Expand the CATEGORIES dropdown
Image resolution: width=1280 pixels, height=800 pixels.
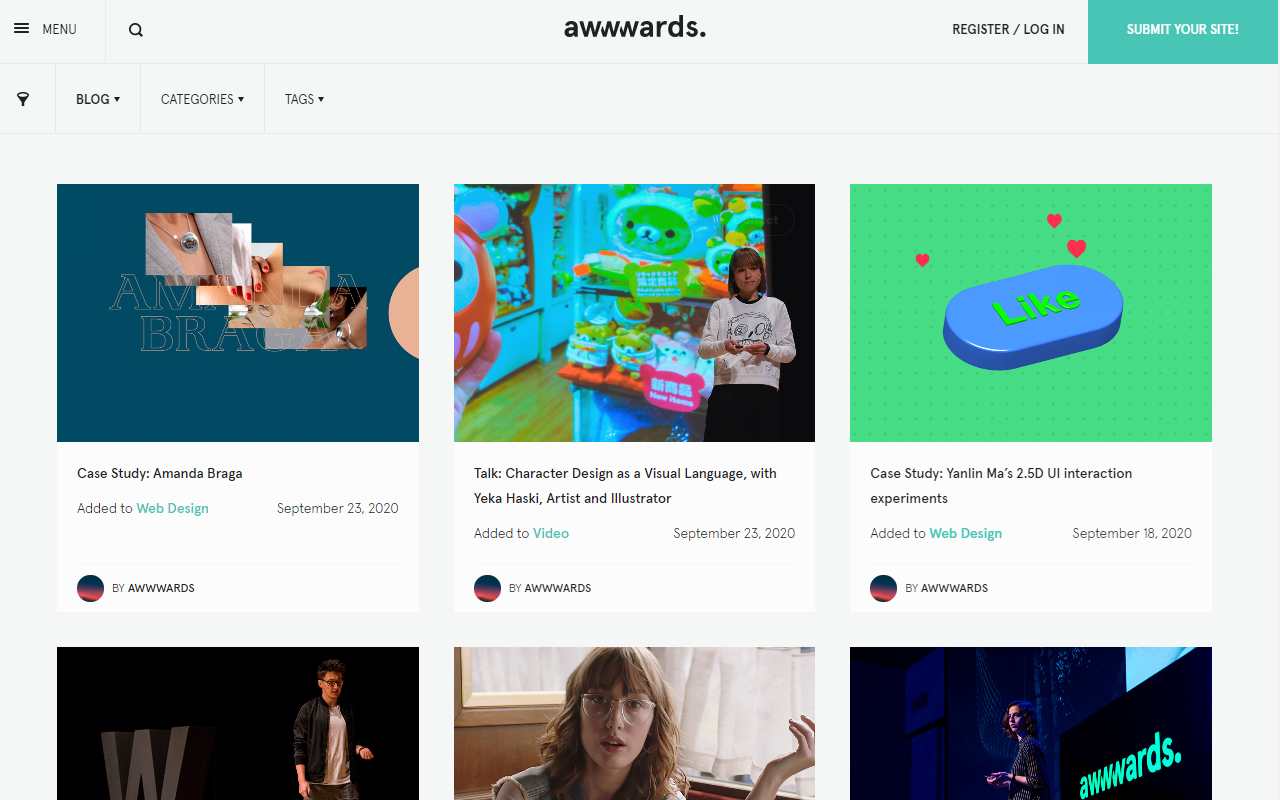point(202,99)
